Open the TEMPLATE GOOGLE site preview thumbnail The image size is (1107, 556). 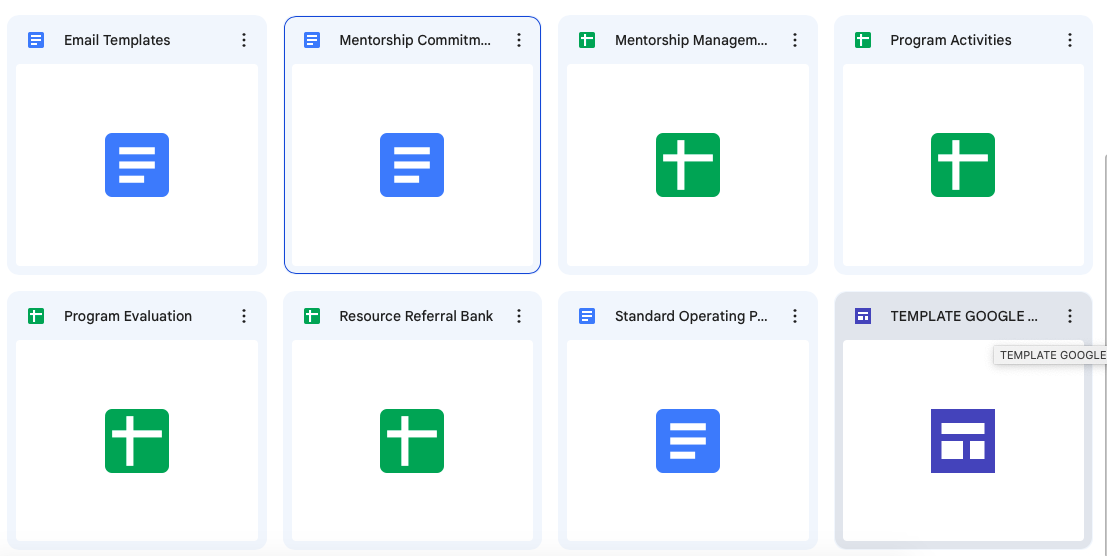[963, 440]
